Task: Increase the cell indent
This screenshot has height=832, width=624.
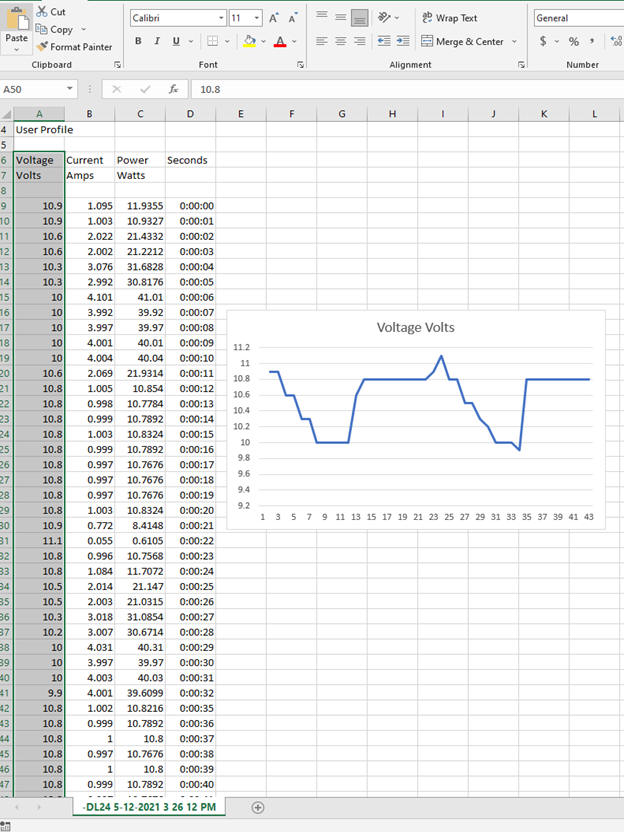Action: point(402,41)
